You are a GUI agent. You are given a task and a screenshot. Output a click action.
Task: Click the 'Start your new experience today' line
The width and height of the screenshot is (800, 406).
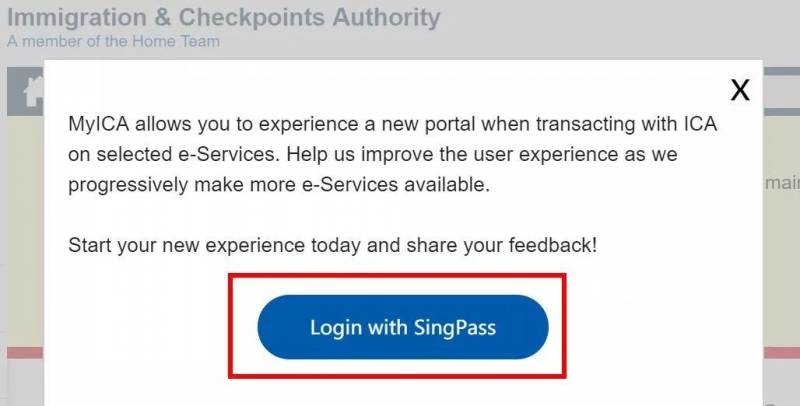(x=332, y=244)
